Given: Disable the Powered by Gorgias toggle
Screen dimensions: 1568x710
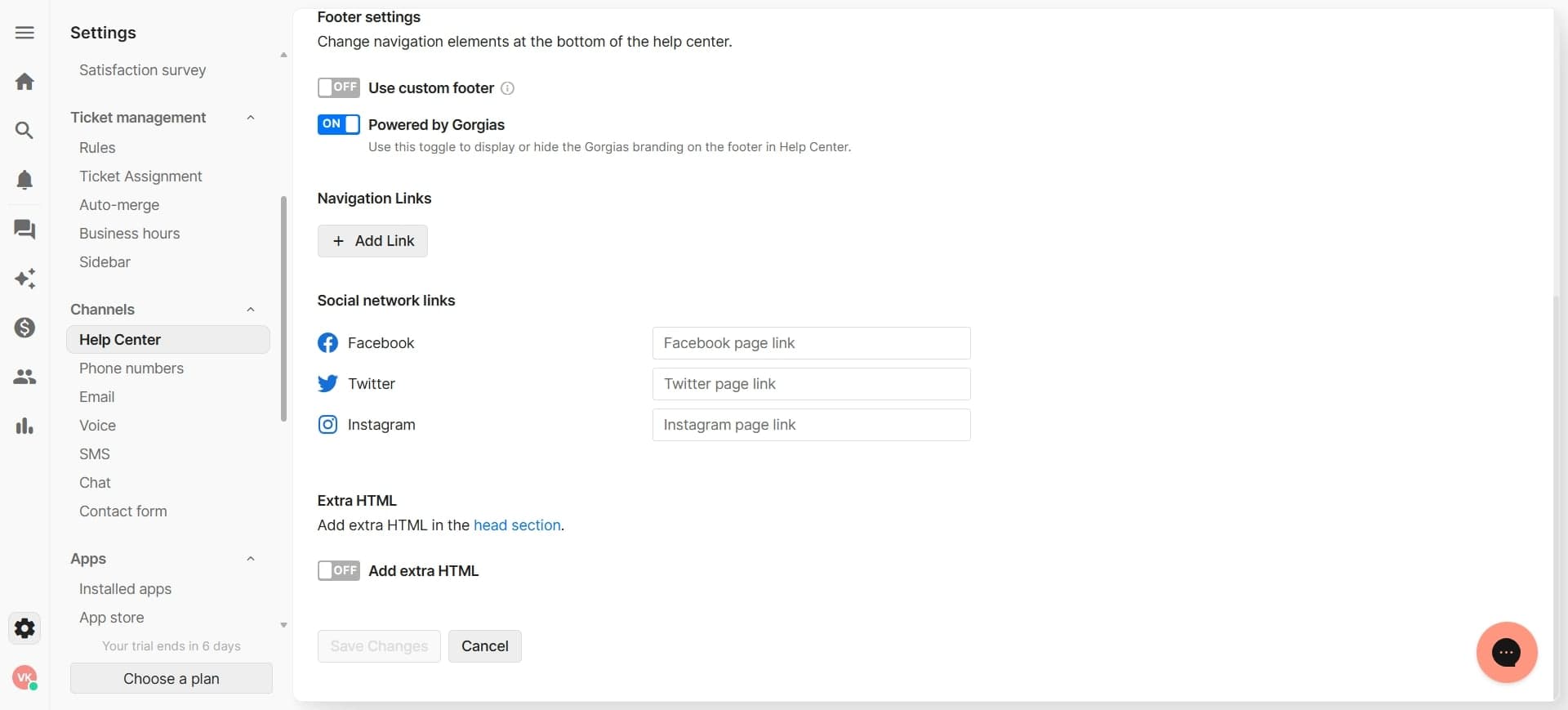Looking at the screenshot, I should pyautogui.click(x=338, y=124).
